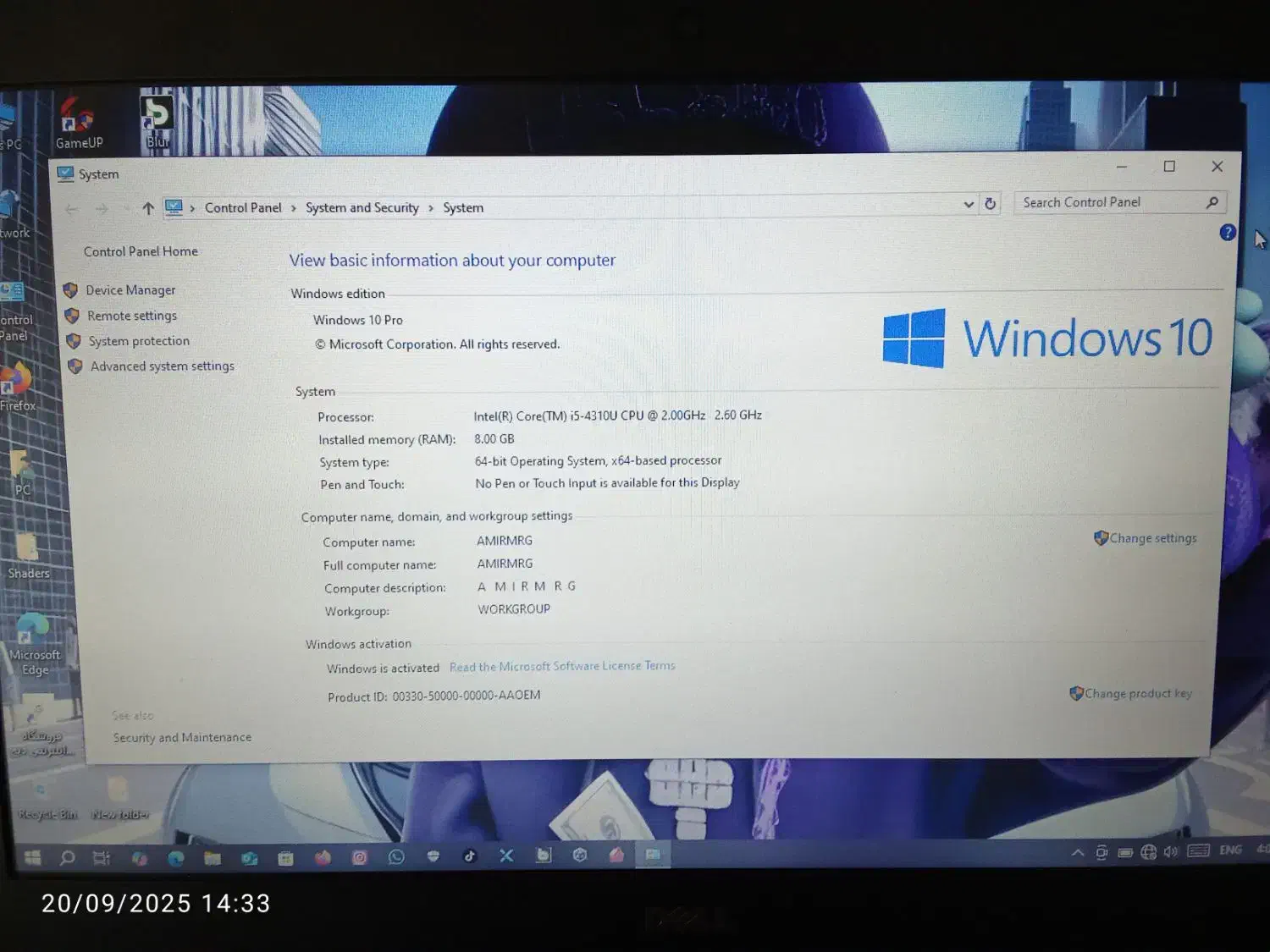Image resolution: width=1270 pixels, height=952 pixels.
Task: Open Microsoft Edge on the taskbar
Action: 175,858
